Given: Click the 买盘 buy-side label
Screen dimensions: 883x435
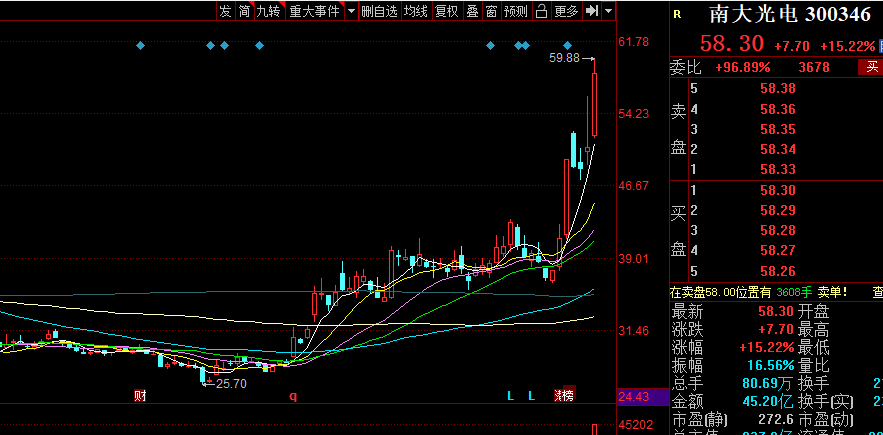Looking at the screenshot, I should tap(678, 230).
